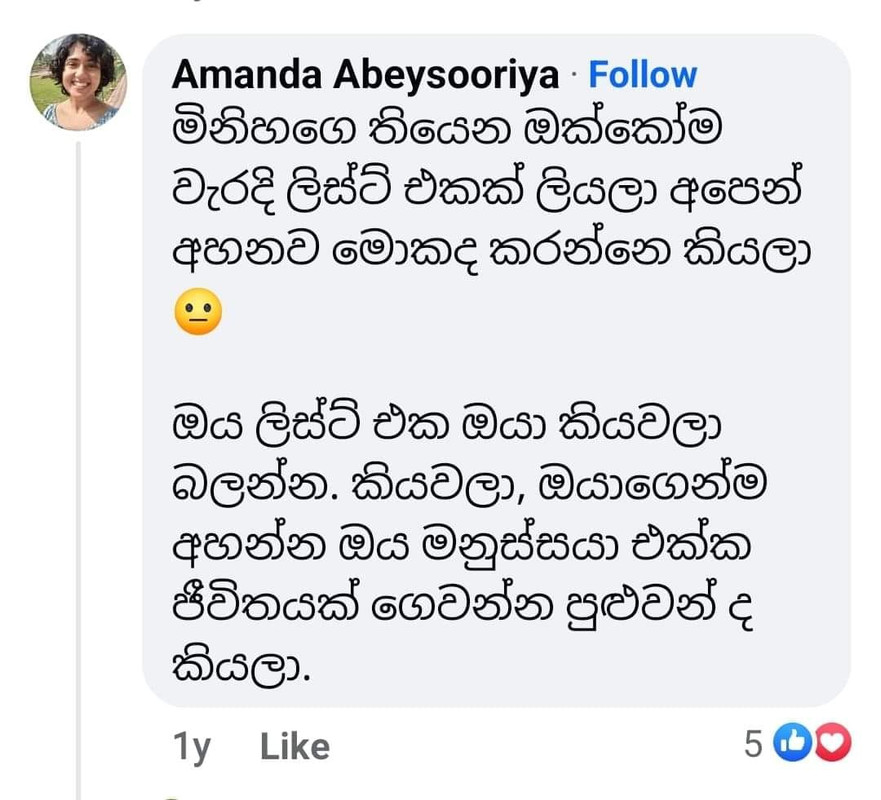Click the Amanda Abeysooriya name link

click(x=365, y=75)
